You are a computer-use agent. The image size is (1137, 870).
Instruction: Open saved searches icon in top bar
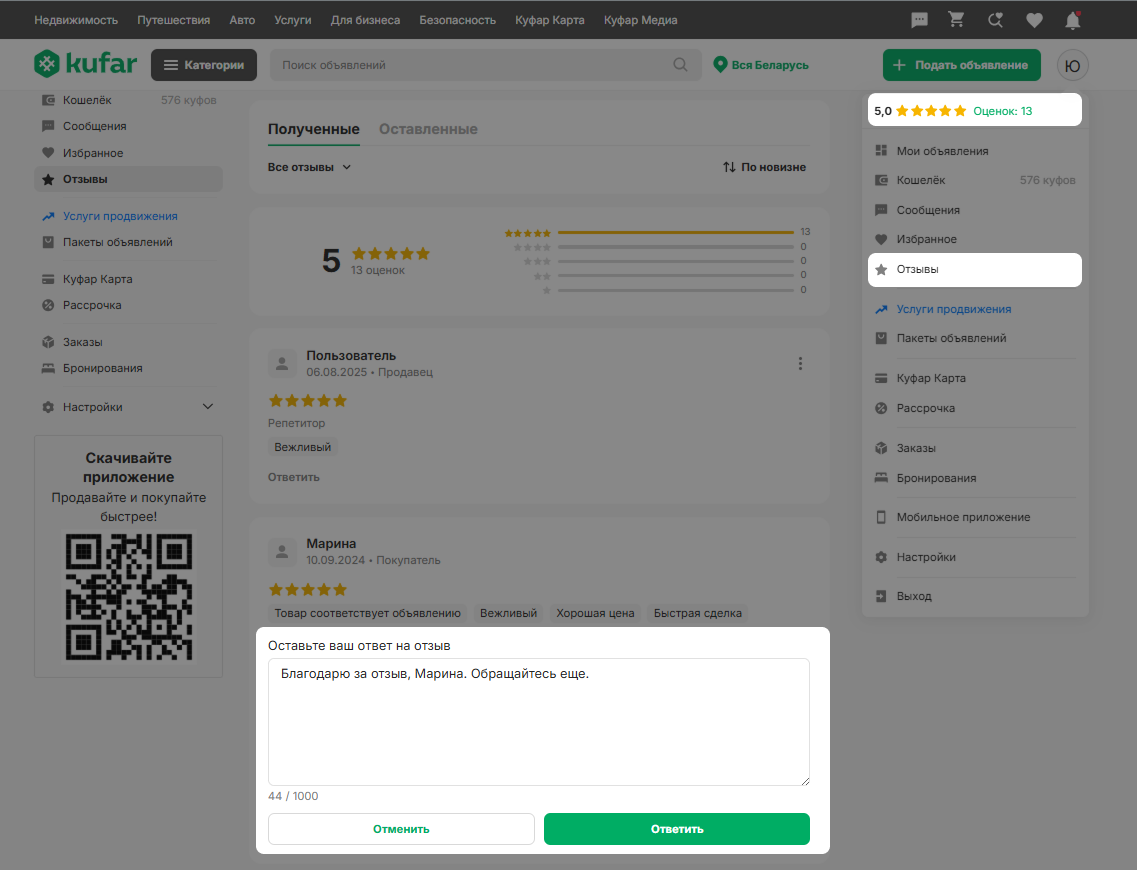pyautogui.click(x=996, y=20)
